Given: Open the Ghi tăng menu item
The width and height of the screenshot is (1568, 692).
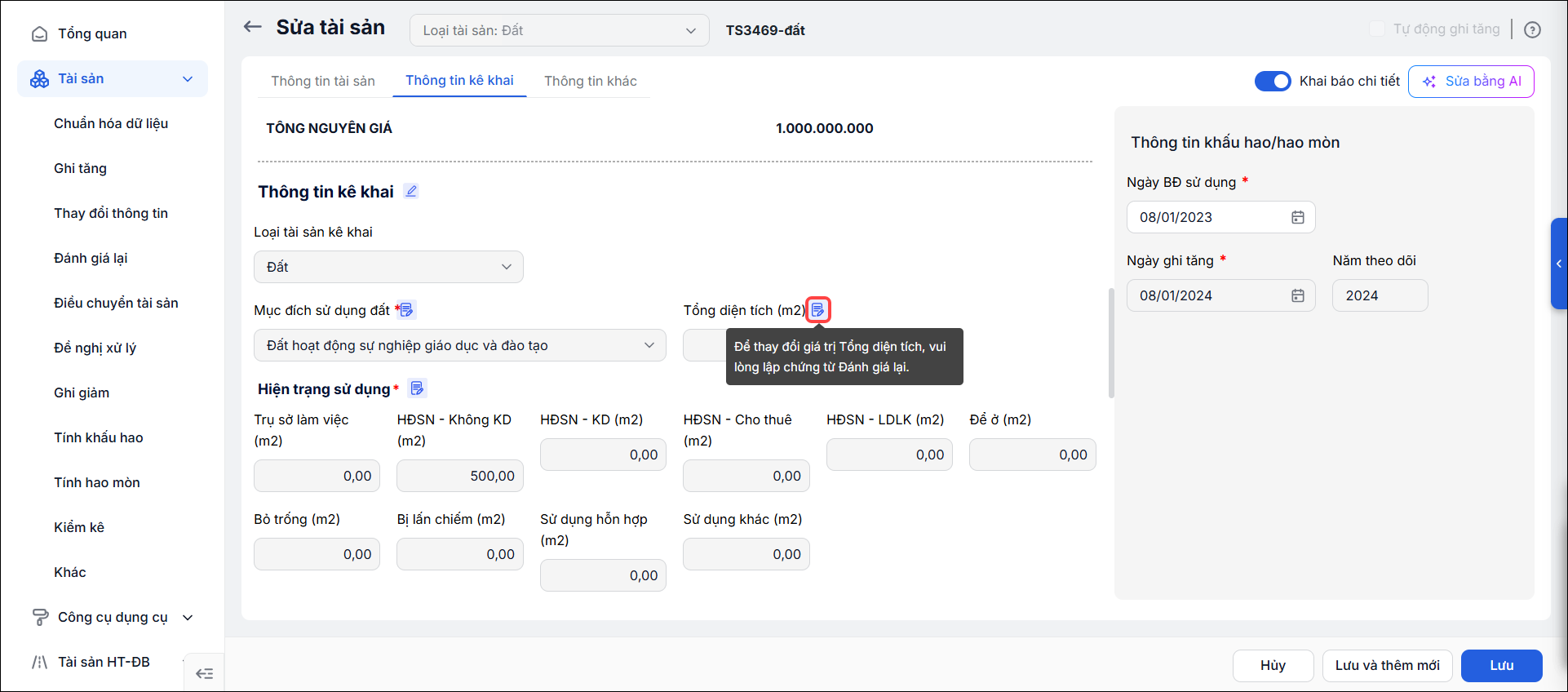Looking at the screenshot, I should click(x=80, y=168).
